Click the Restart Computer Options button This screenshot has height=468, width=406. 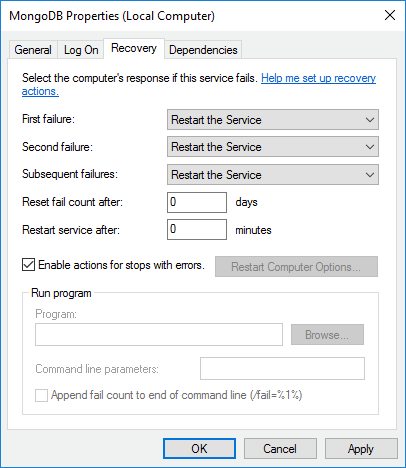click(296, 267)
